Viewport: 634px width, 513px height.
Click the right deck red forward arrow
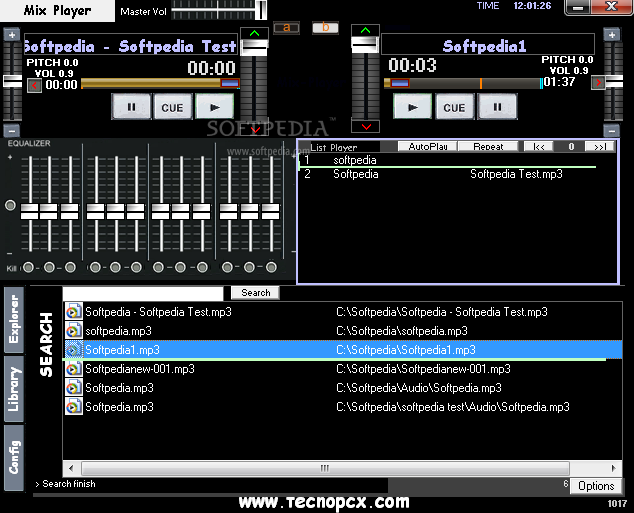598,83
